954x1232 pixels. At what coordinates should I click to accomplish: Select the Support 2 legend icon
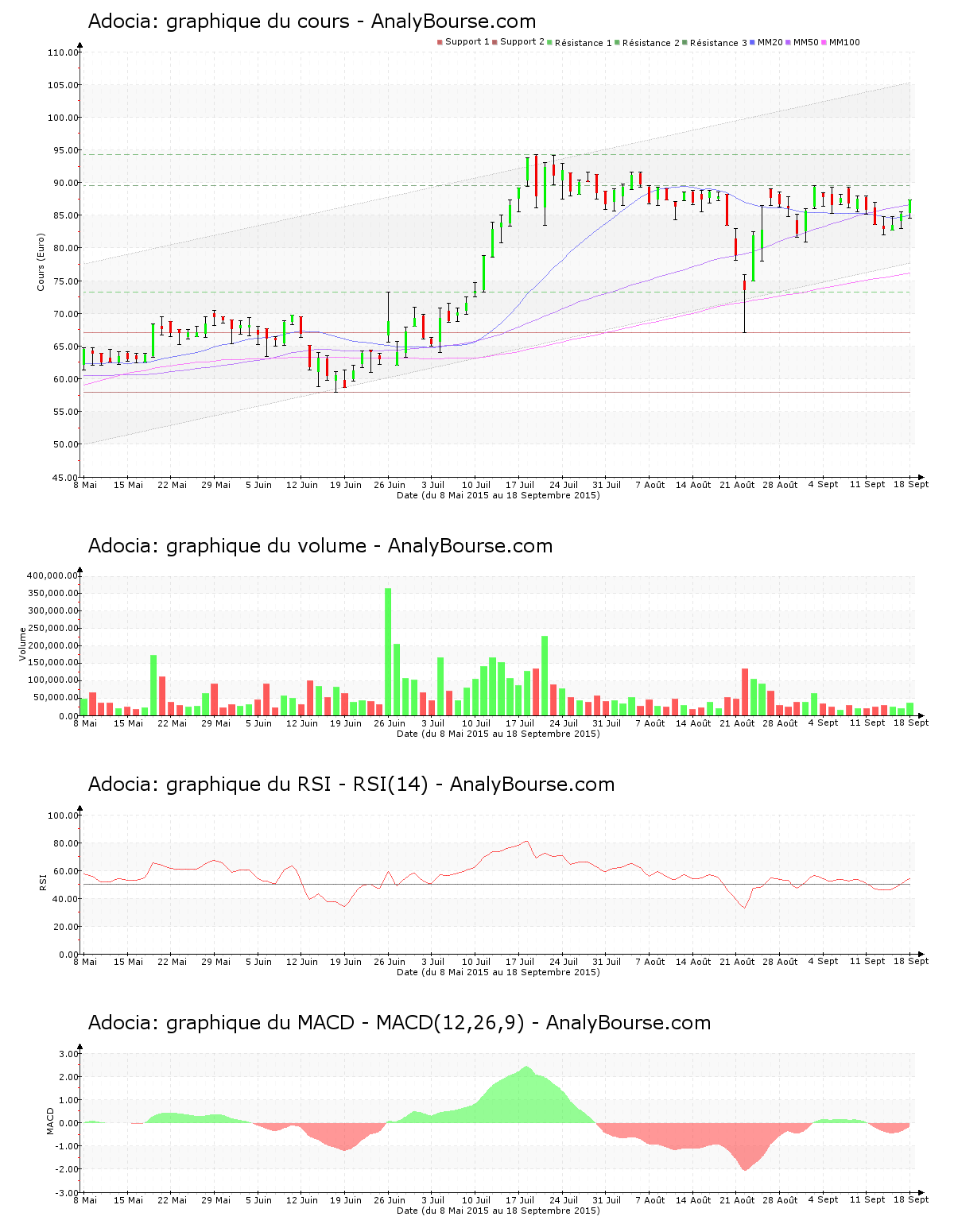(x=496, y=41)
